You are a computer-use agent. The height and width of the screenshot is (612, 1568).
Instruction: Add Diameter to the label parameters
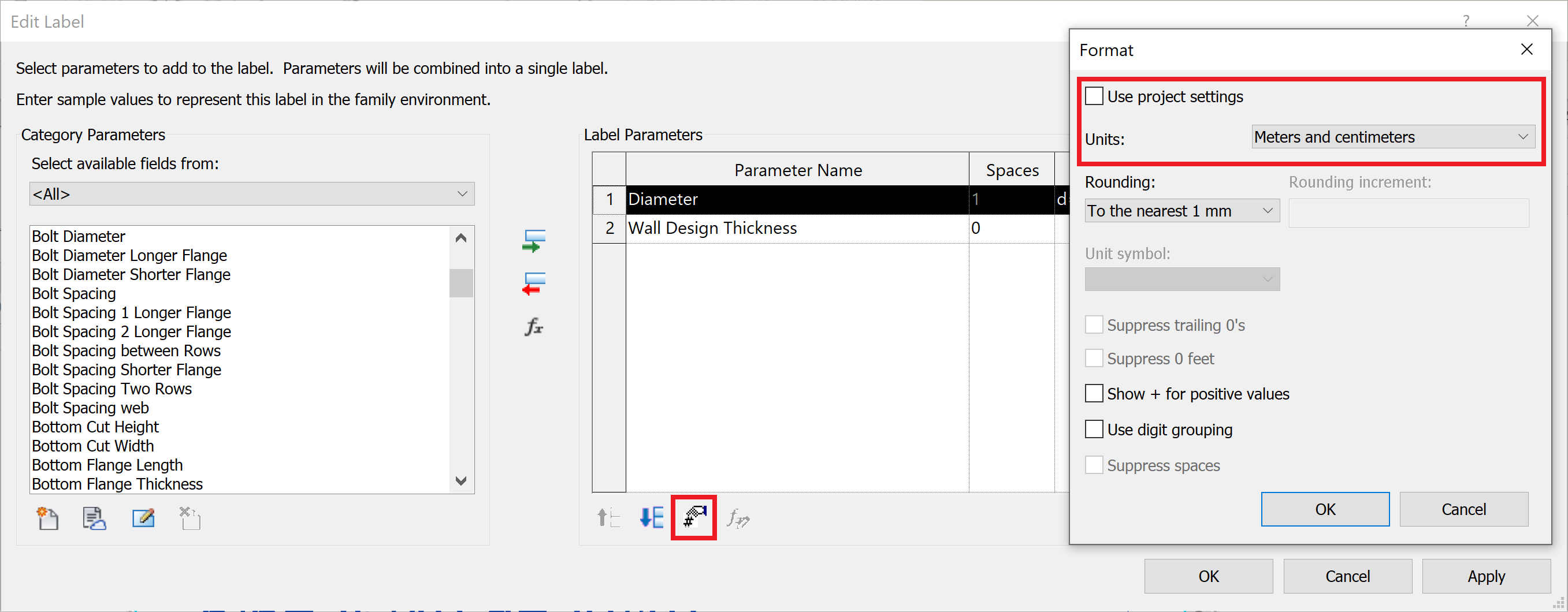(533, 240)
